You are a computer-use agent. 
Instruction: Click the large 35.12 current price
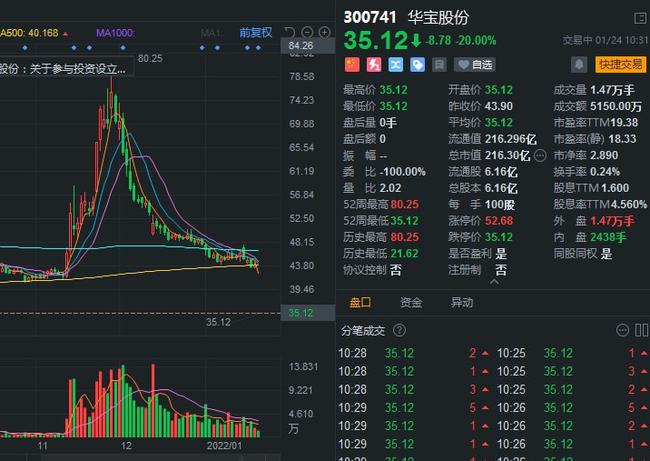click(376, 40)
